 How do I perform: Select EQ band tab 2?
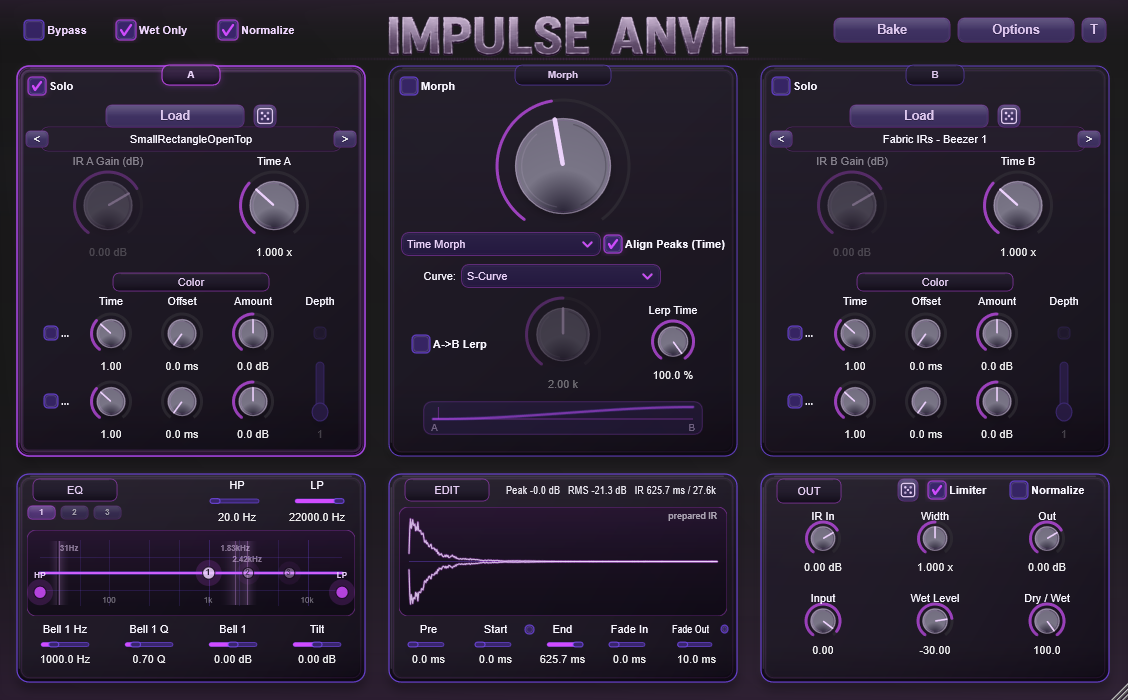coord(74,512)
